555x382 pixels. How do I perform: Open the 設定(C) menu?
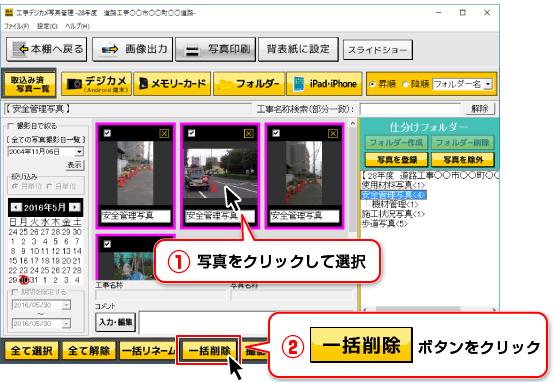click(x=47, y=26)
